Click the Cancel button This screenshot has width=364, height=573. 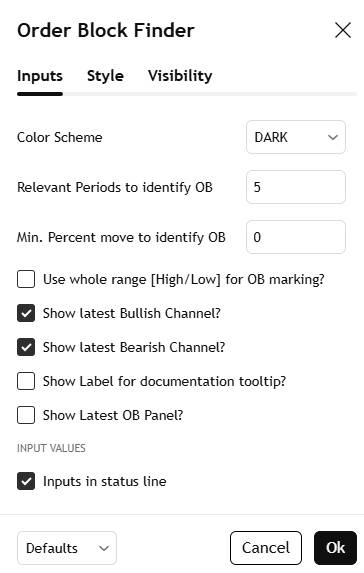point(266,548)
